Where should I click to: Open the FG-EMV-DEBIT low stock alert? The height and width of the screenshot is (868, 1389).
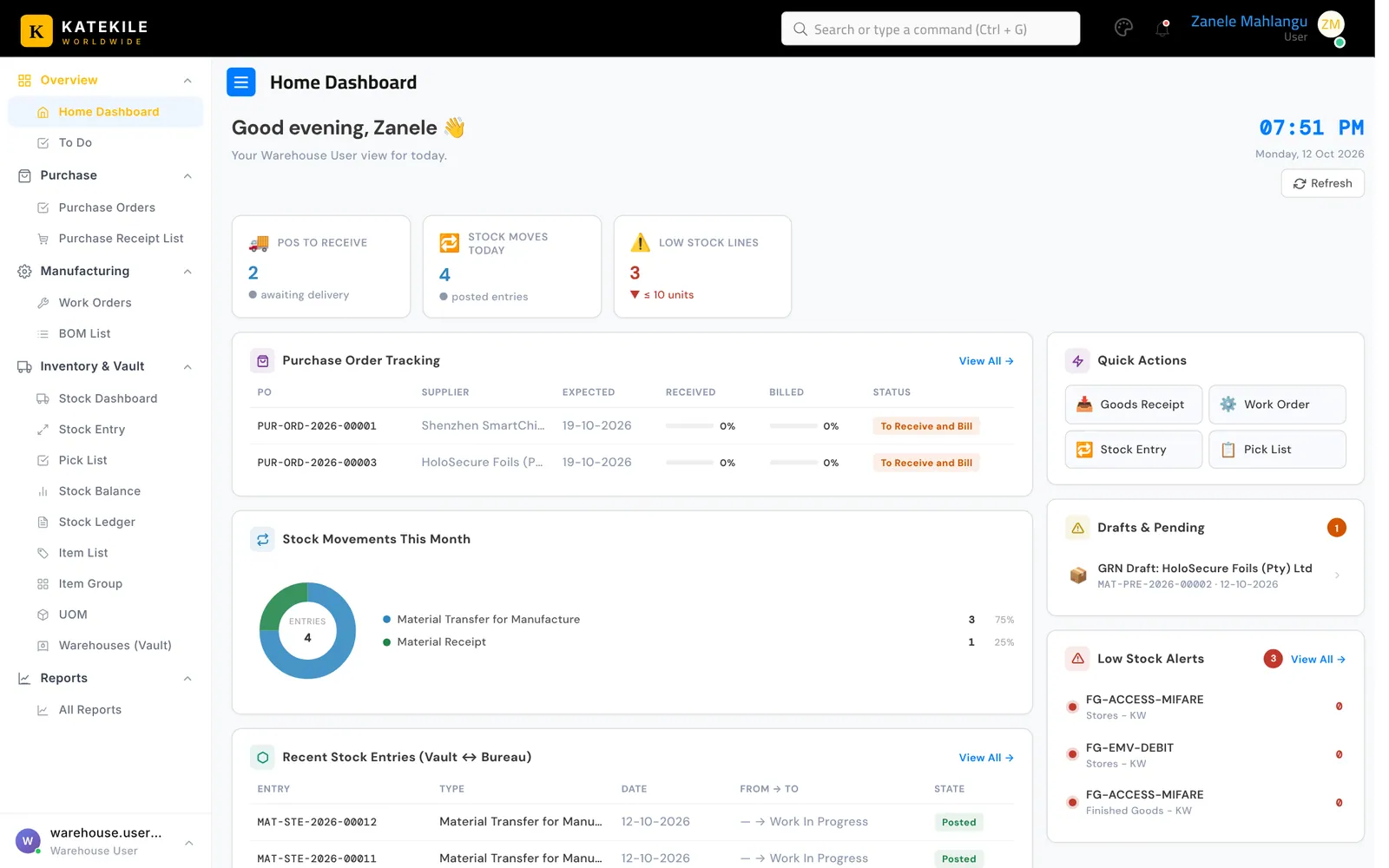click(x=1205, y=754)
